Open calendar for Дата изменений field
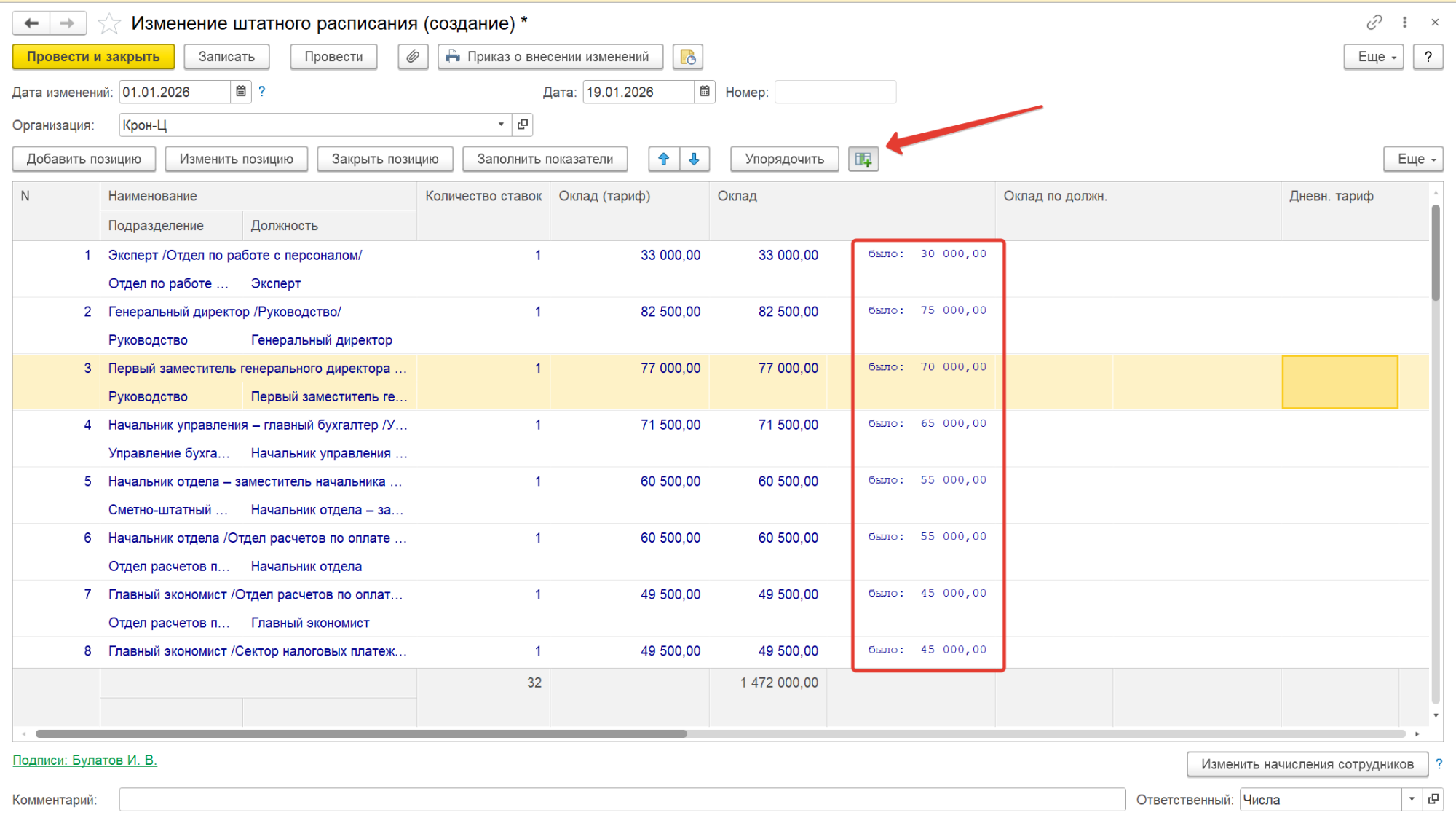 tap(241, 92)
